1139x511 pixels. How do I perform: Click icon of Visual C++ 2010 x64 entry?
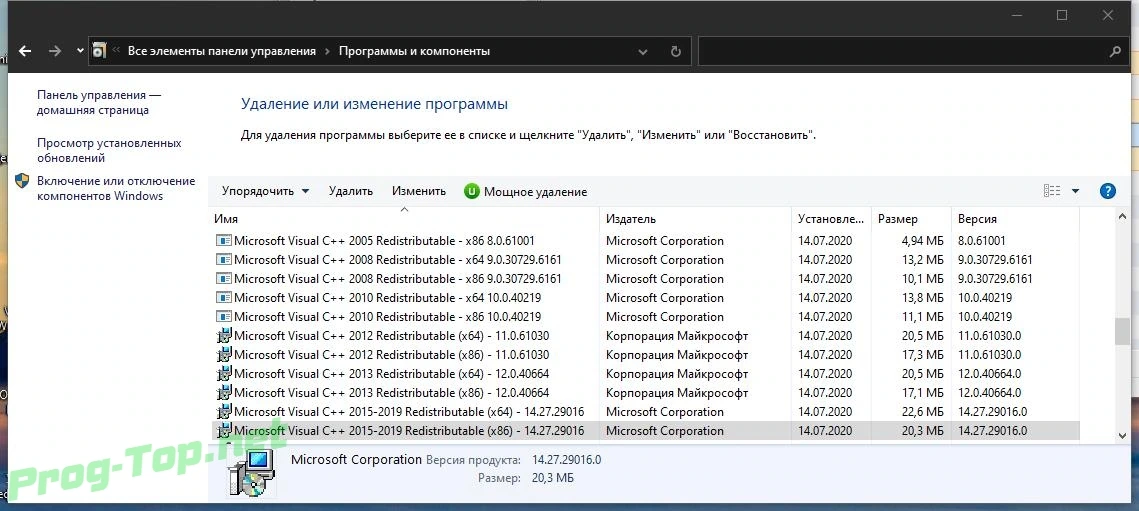tap(224, 297)
